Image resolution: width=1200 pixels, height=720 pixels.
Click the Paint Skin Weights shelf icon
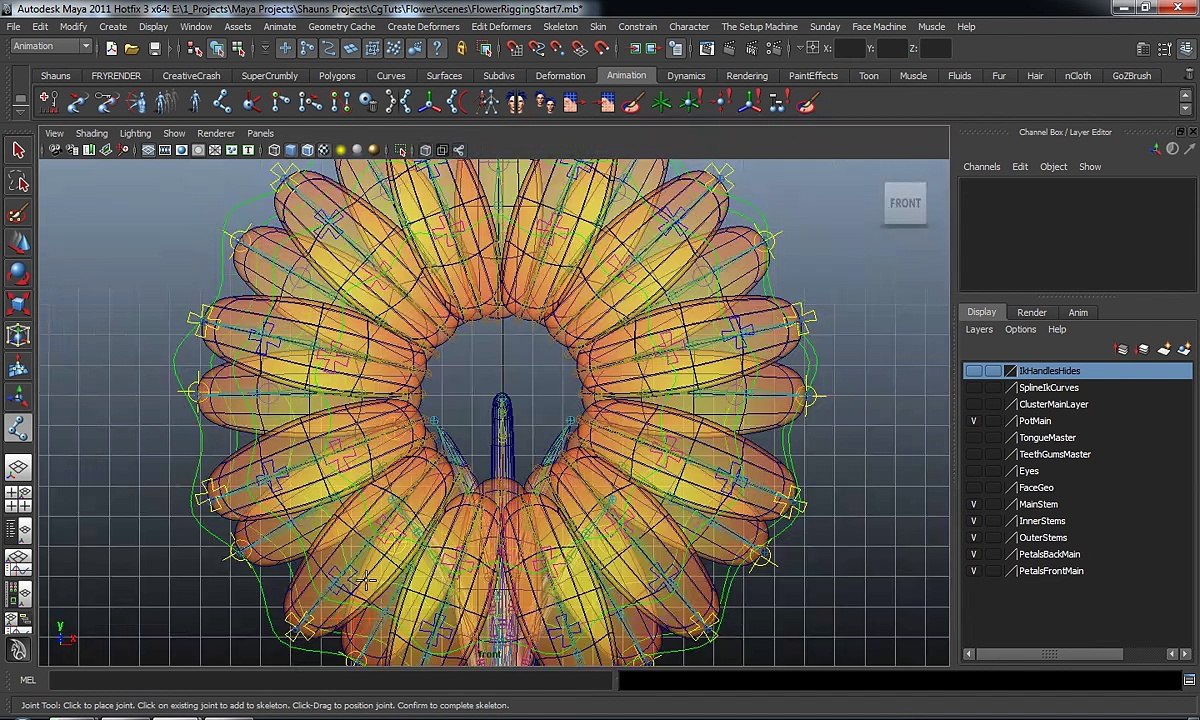[x=633, y=102]
